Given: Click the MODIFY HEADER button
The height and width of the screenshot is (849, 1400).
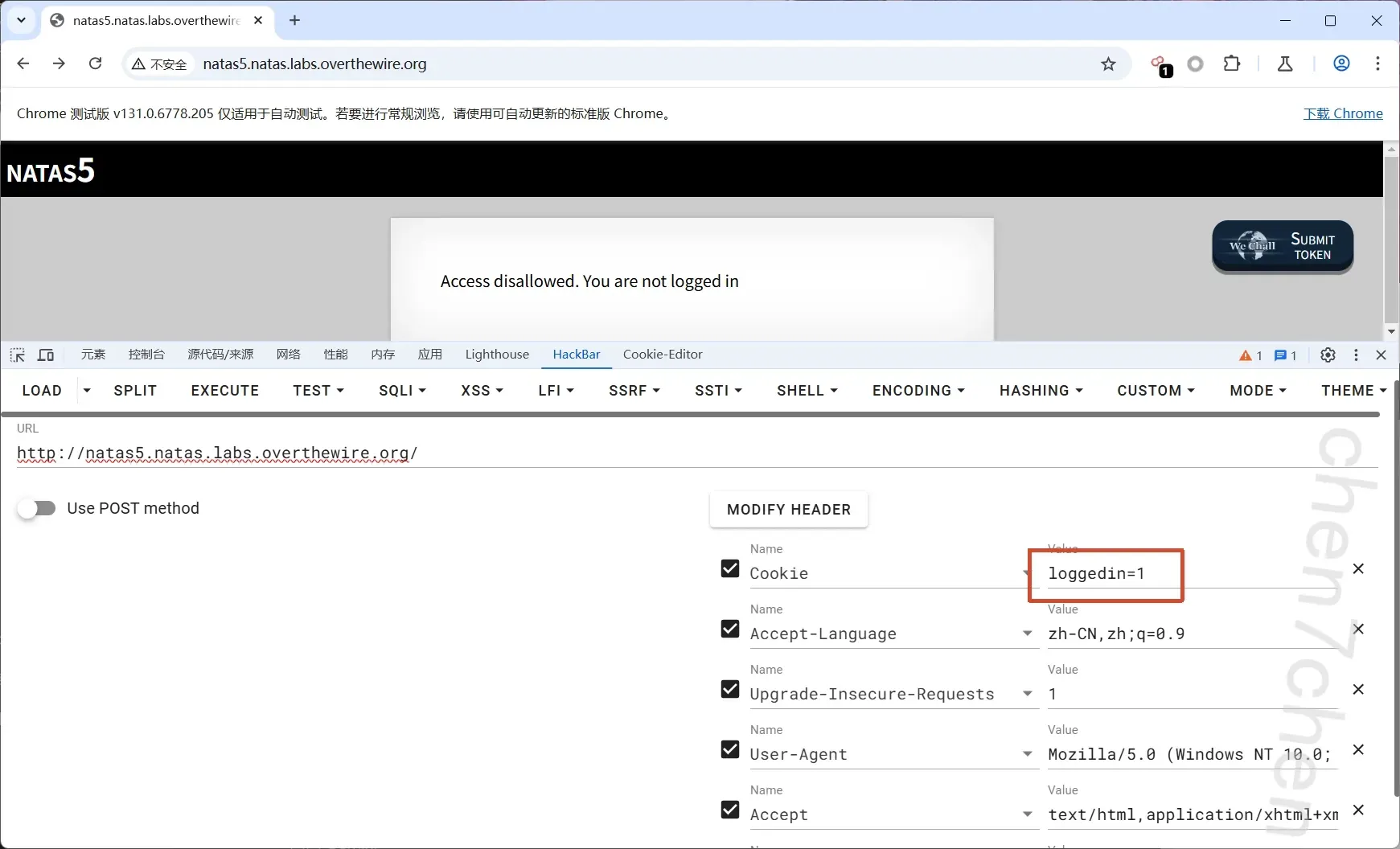Looking at the screenshot, I should pyautogui.click(x=788, y=510).
